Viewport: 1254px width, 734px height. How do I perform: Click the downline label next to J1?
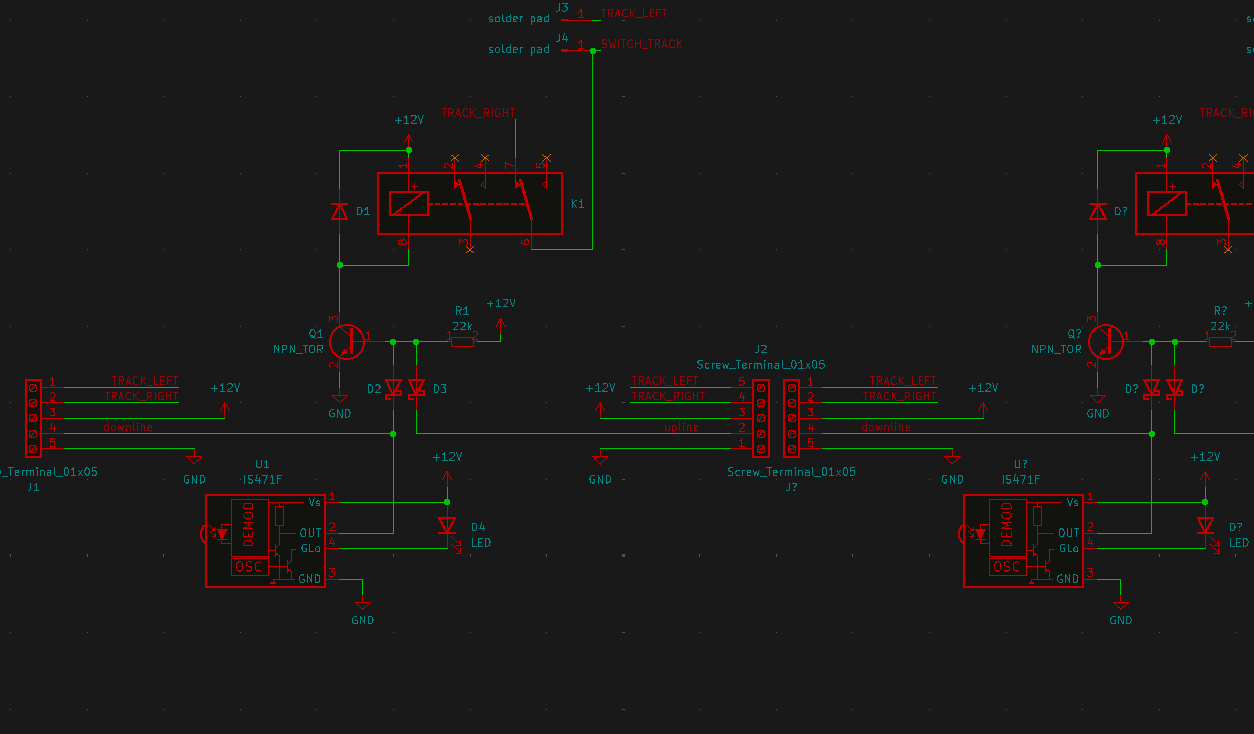tap(128, 427)
